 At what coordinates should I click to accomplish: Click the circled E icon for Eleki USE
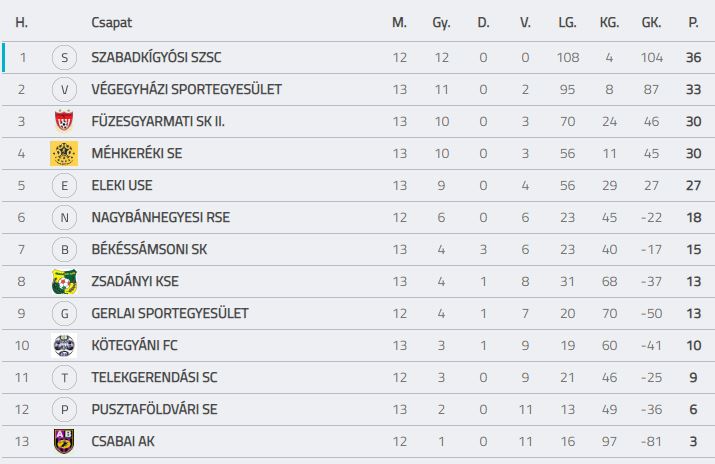click(x=64, y=186)
